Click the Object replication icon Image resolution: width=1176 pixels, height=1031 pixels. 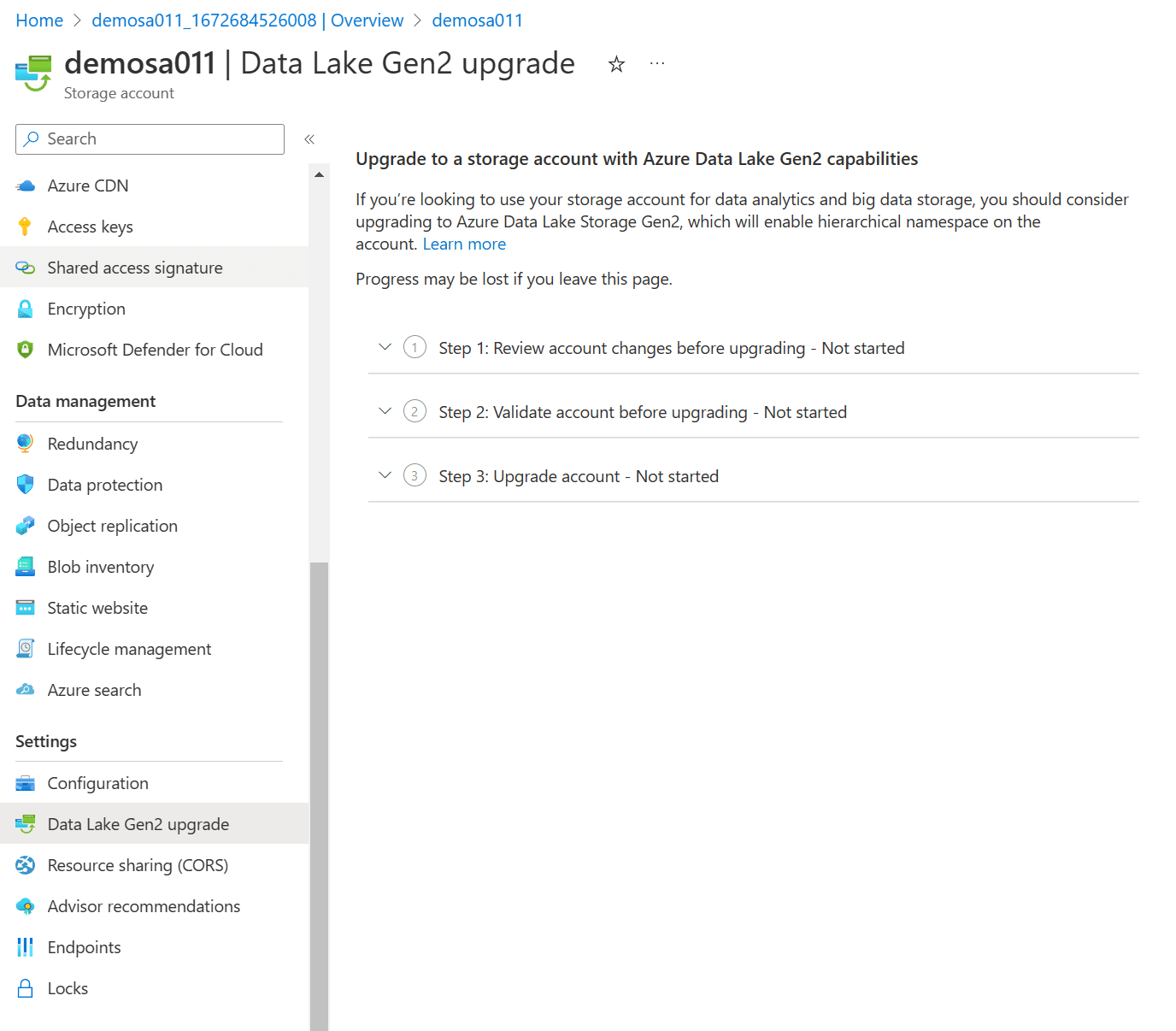pyautogui.click(x=26, y=526)
